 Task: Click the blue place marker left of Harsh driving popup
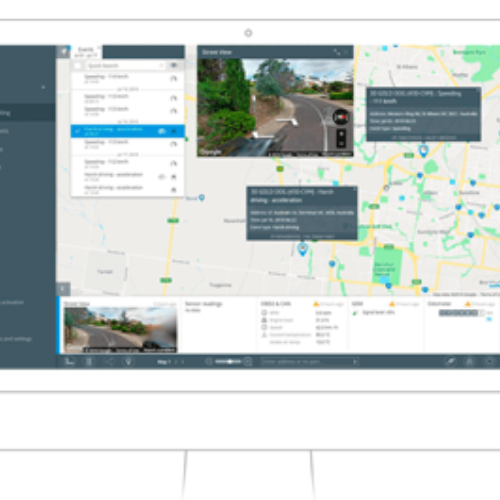(202, 198)
